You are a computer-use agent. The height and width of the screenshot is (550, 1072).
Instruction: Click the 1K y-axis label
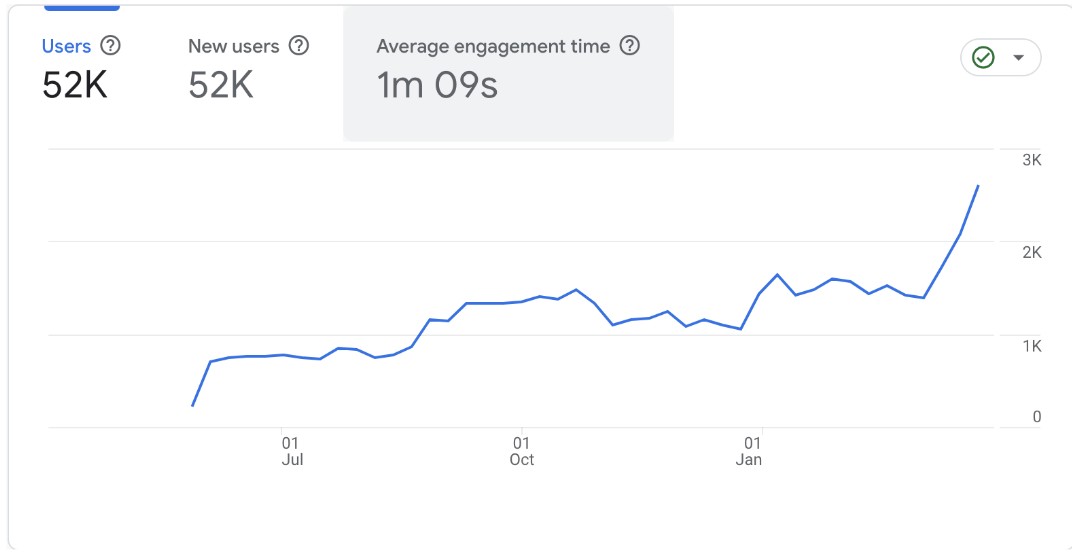click(1032, 346)
